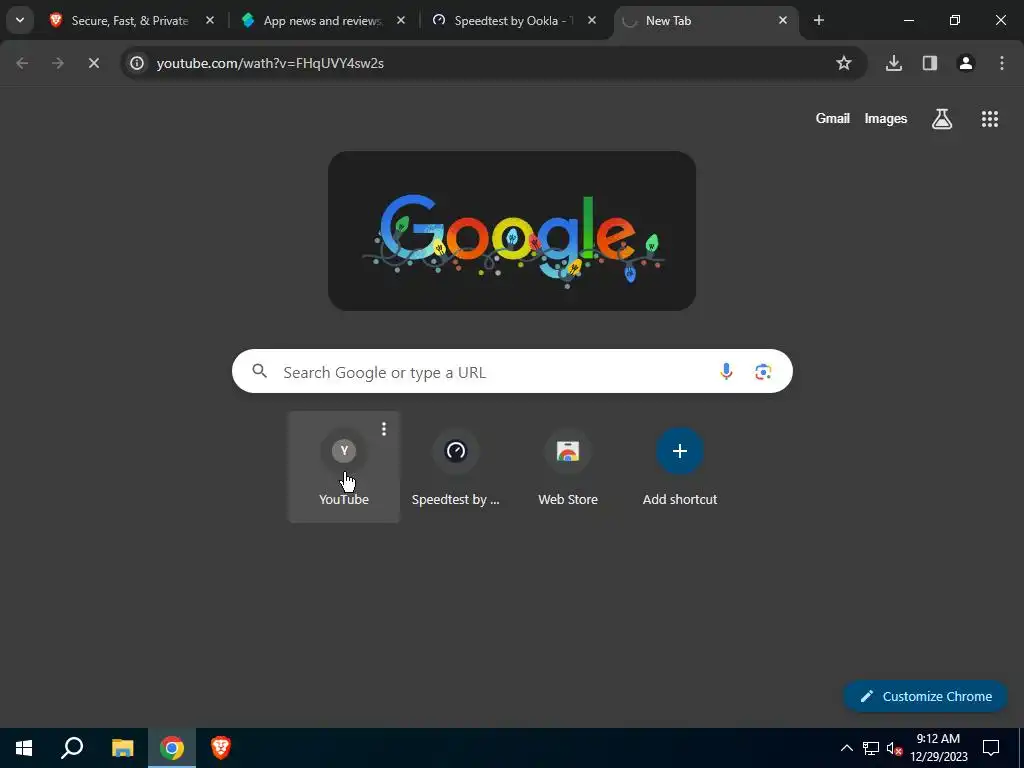
Task: Minimize the Chrome window
Action: [x=908, y=21]
